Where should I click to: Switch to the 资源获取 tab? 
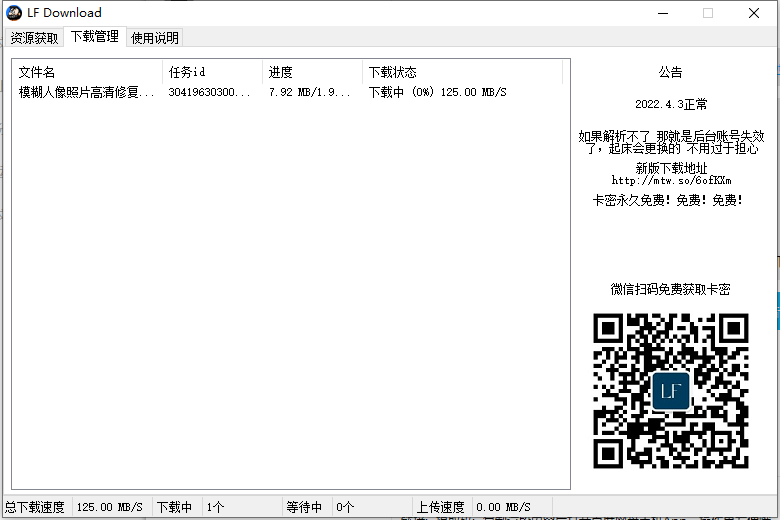[34, 38]
